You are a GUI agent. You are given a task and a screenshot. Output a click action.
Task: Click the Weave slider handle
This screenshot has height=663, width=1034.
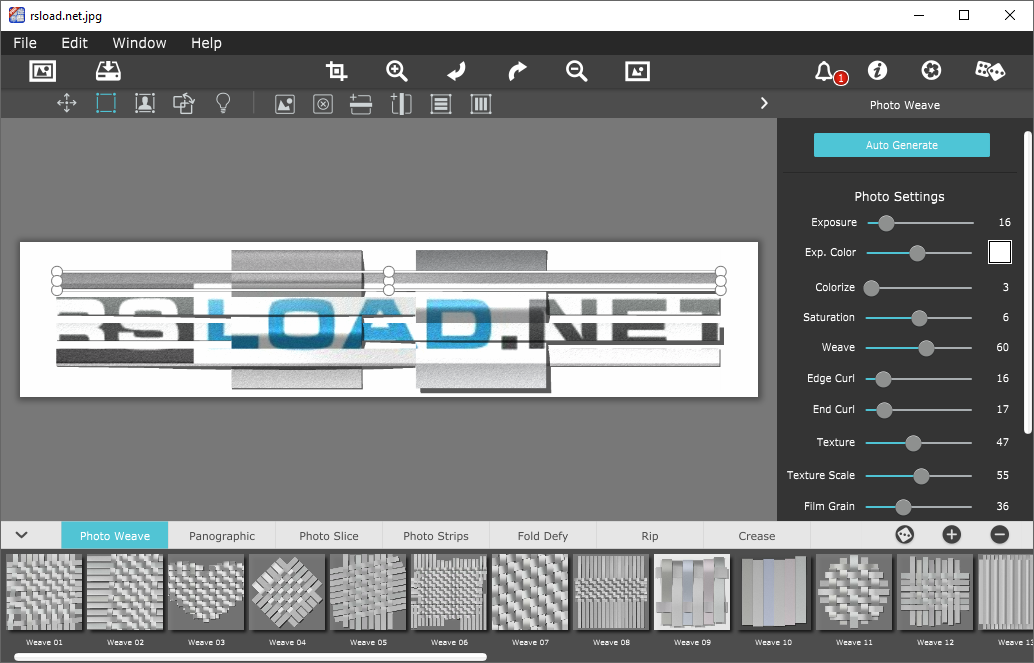coord(926,348)
